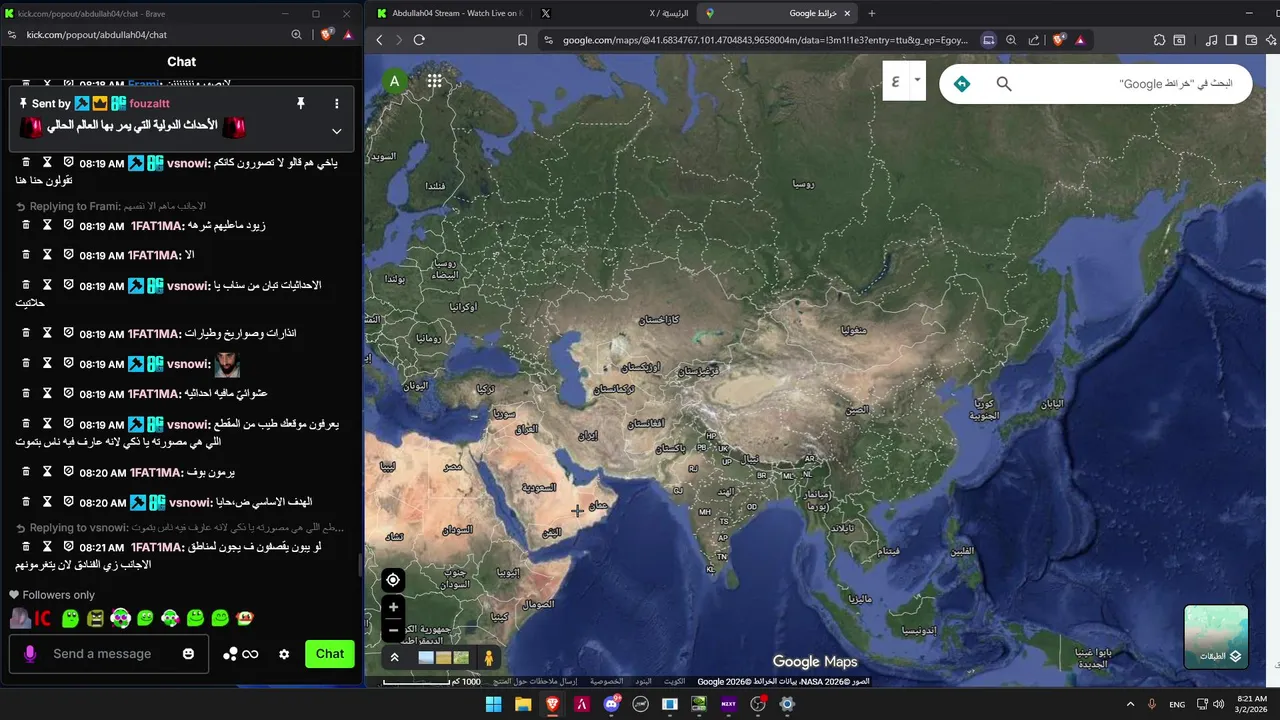1280x720 pixels.
Task: Zoom icon in Kick popout address bar
Action: pos(296,34)
